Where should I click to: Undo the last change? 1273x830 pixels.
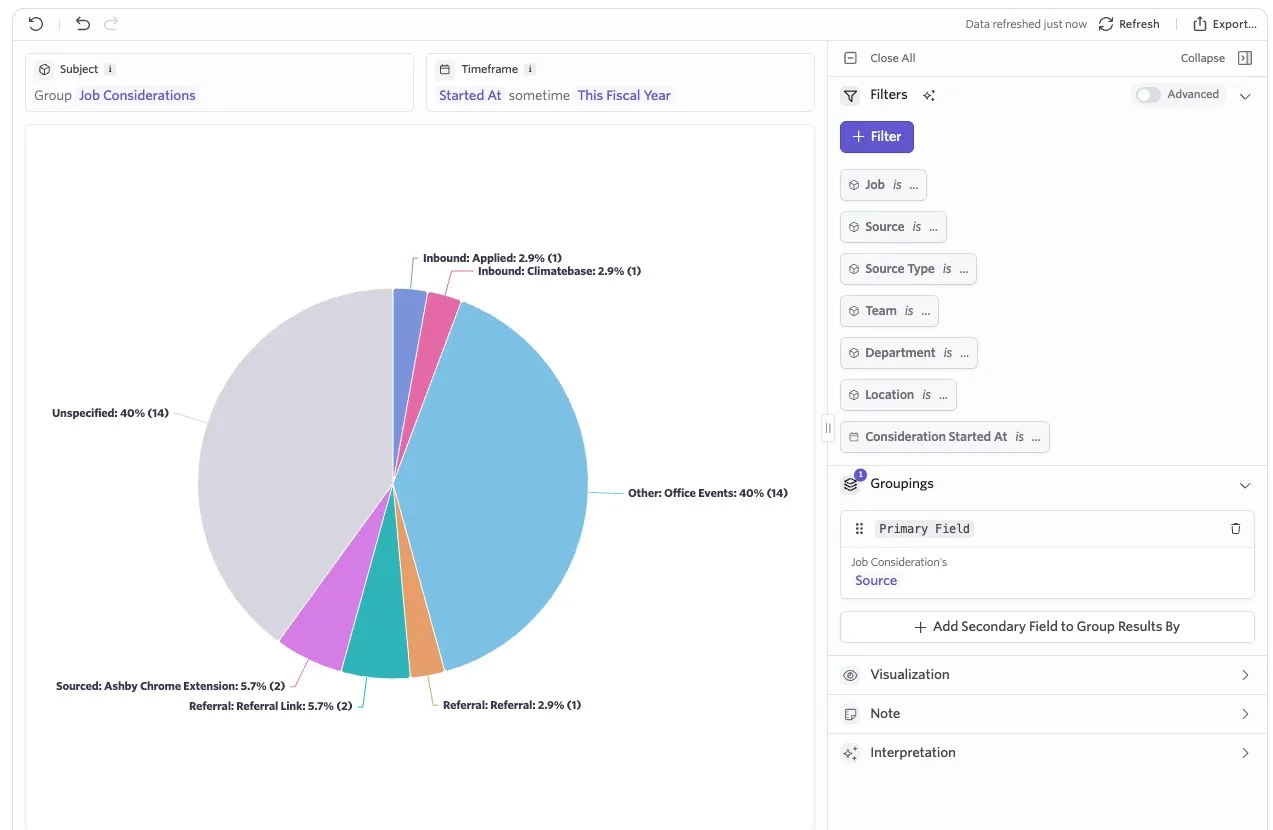point(83,24)
